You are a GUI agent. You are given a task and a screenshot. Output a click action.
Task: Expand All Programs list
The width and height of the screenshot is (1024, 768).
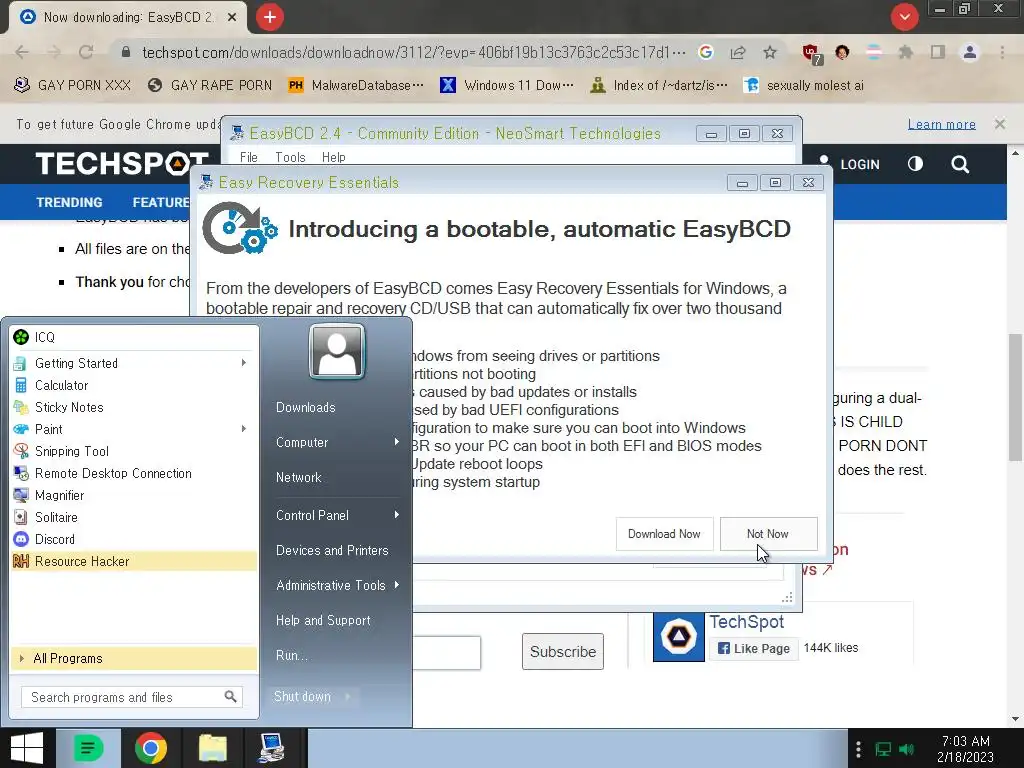click(134, 658)
